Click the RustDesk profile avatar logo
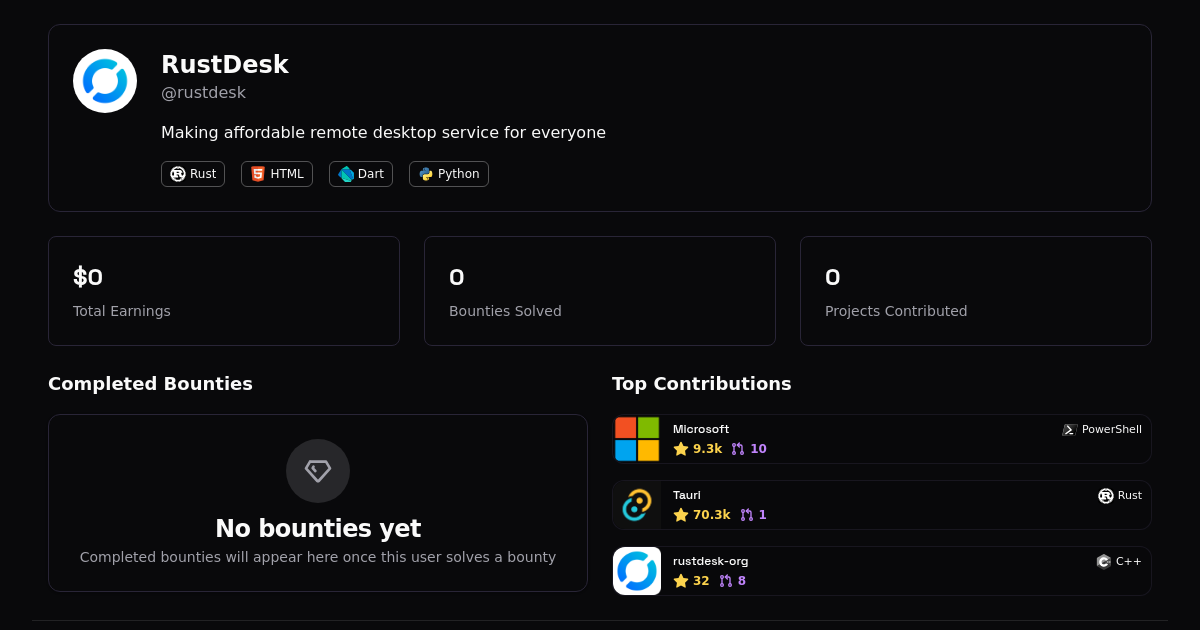Viewport: 1200px width, 630px height. point(104,80)
